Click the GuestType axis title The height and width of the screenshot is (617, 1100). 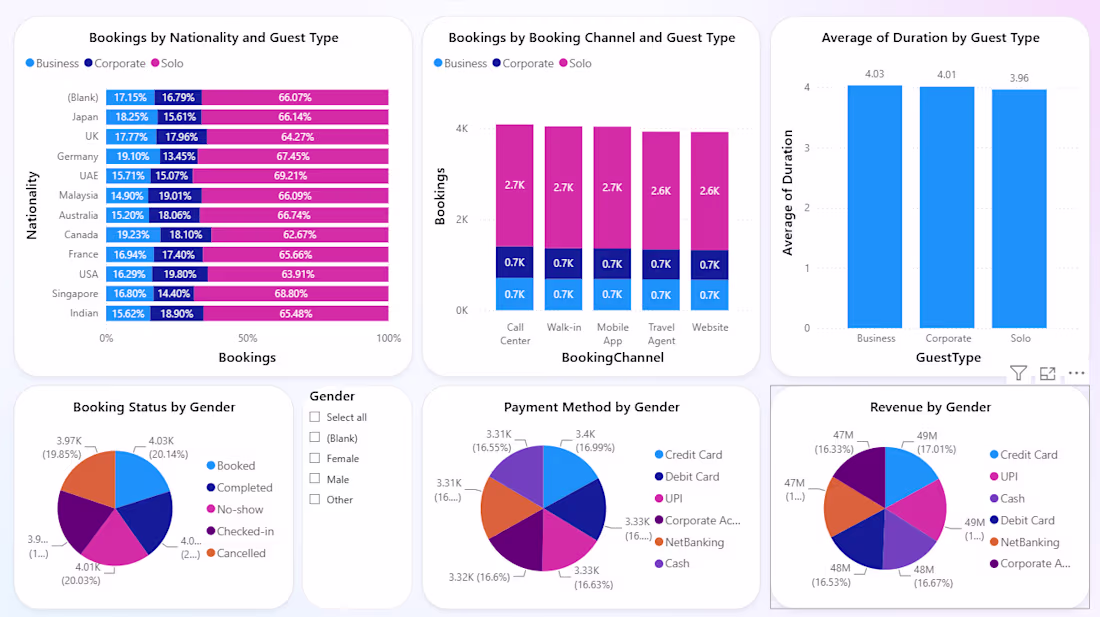tap(948, 358)
